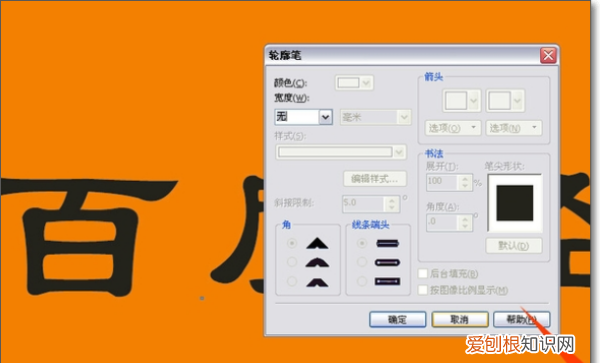Close the 轮廓笔 dialog
The height and width of the screenshot is (363, 600).
point(548,56)
